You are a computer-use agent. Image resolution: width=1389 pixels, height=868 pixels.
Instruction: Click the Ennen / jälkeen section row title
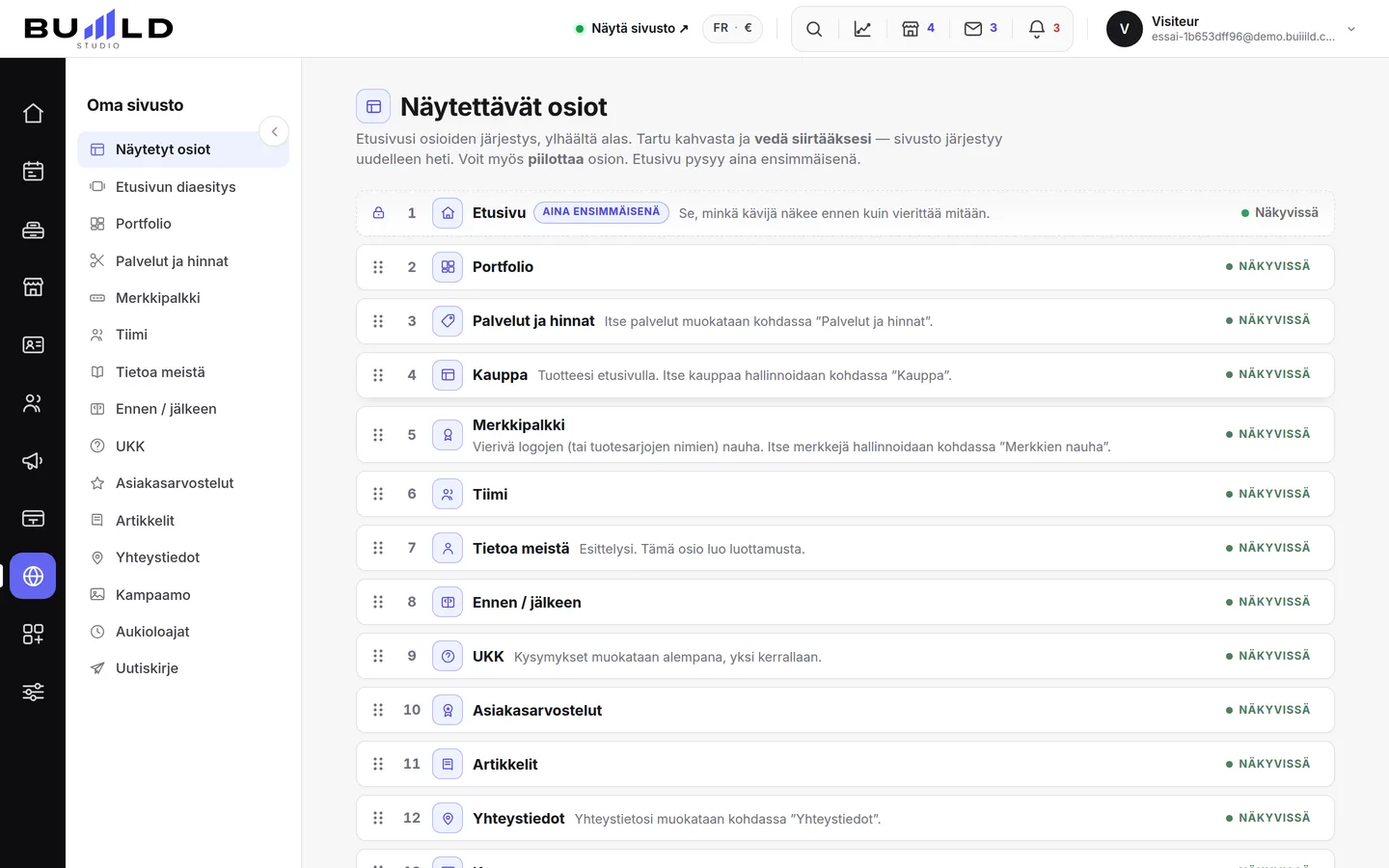[x=527, y=603]
